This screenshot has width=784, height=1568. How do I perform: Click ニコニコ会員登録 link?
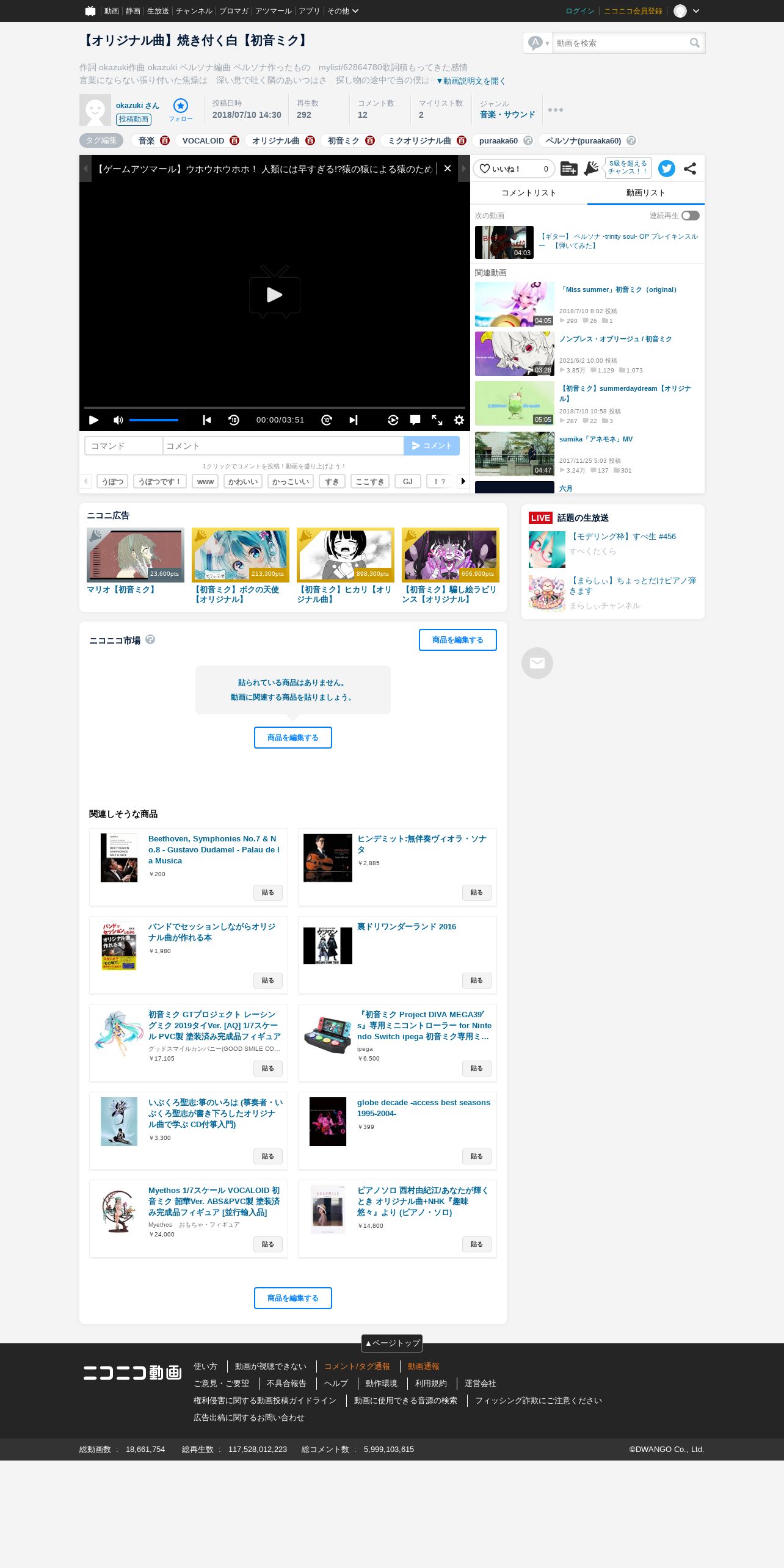(x=633, y=11)
